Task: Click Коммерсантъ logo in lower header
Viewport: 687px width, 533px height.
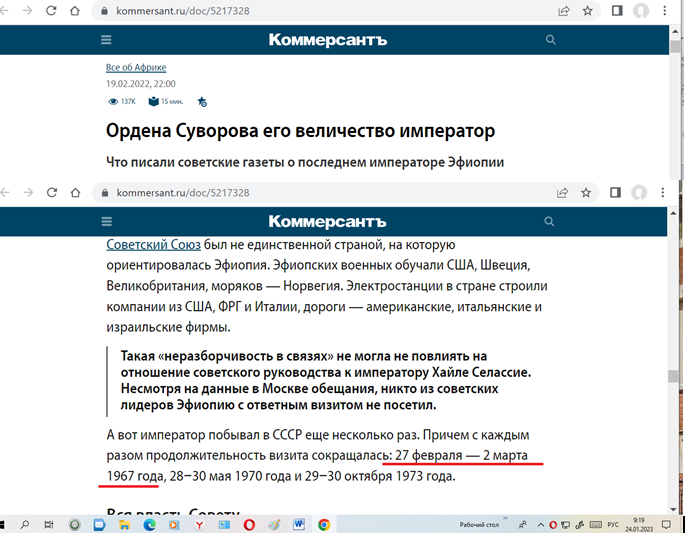Action: coord(327,222)
